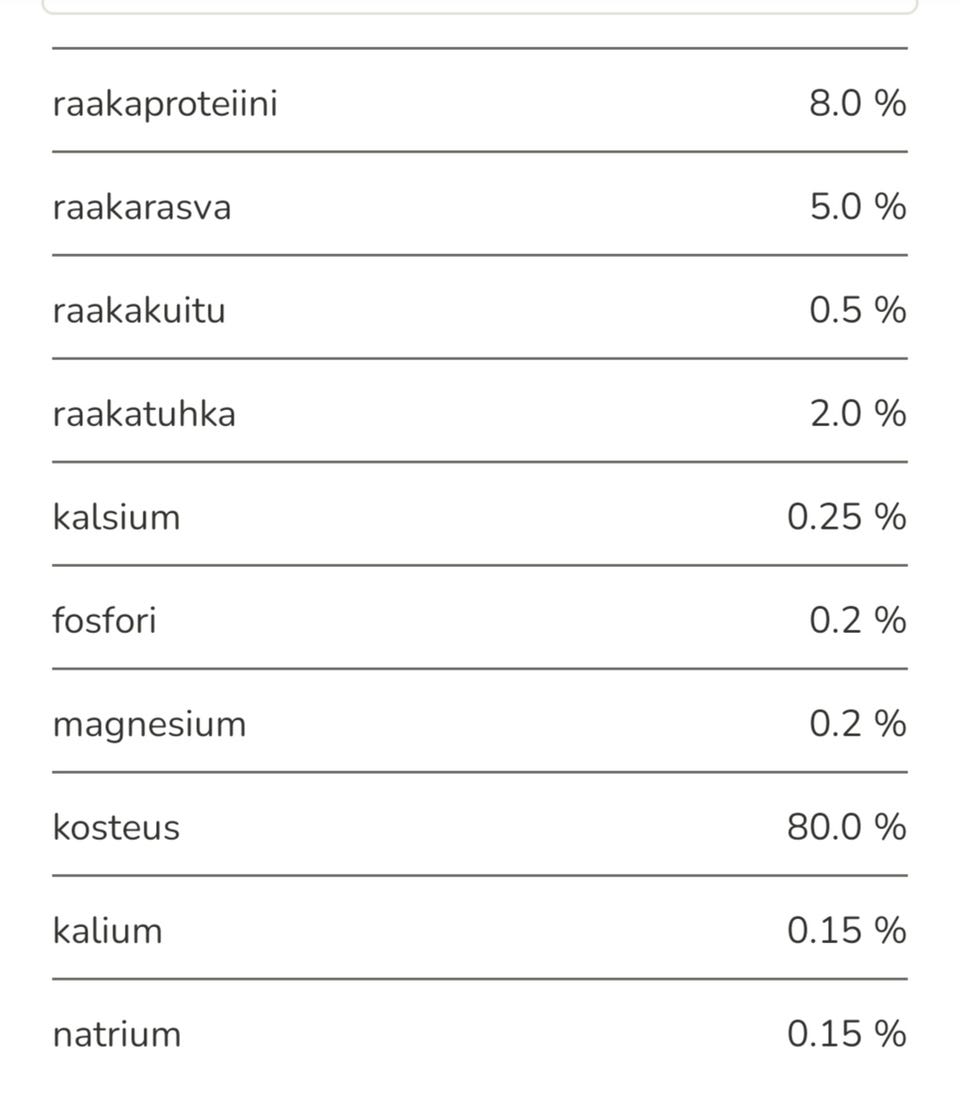
Task: Click the raakarasva label
Action: click(142, 207)
